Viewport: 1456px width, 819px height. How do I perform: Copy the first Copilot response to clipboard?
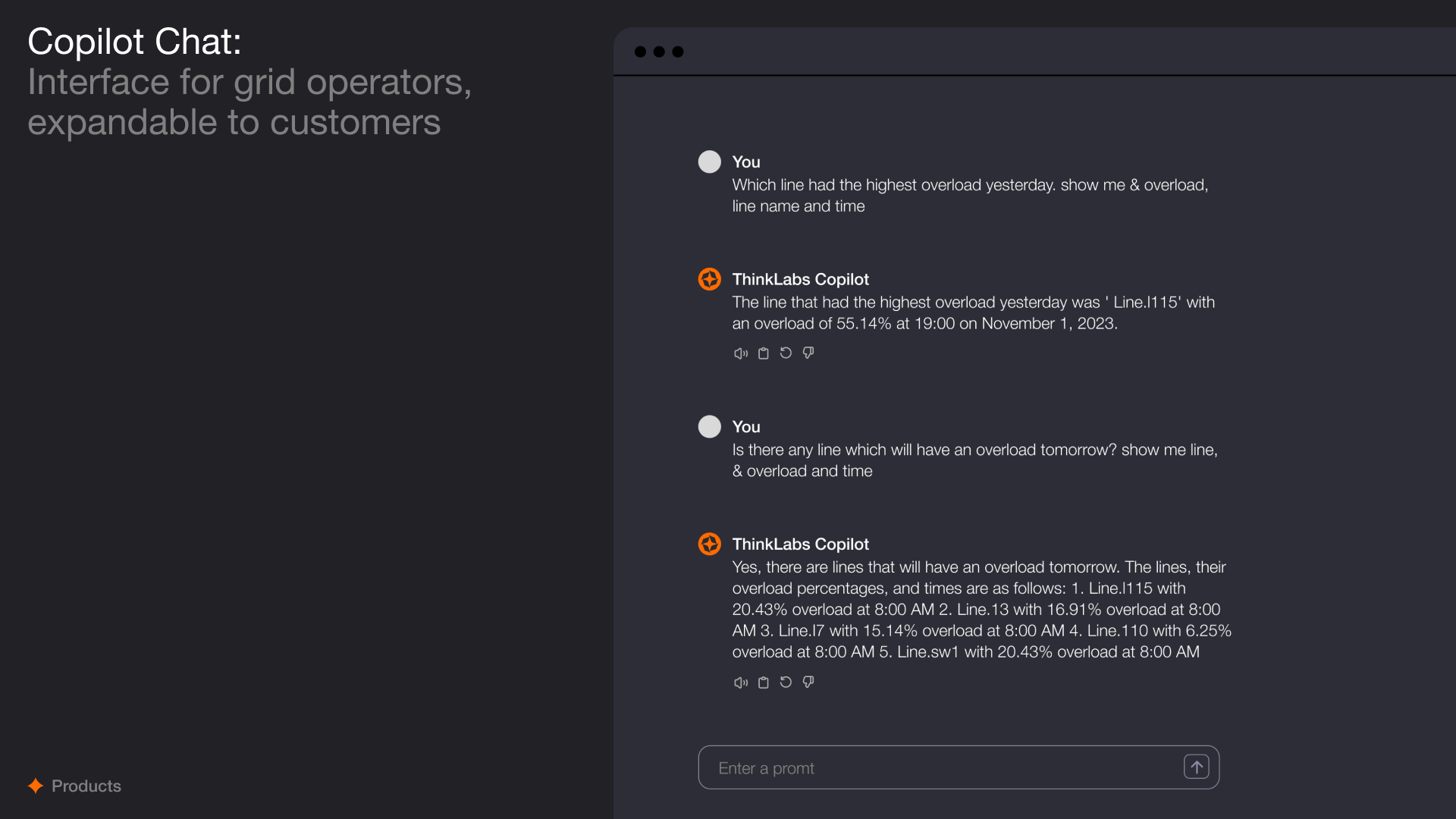coord(764,353)
